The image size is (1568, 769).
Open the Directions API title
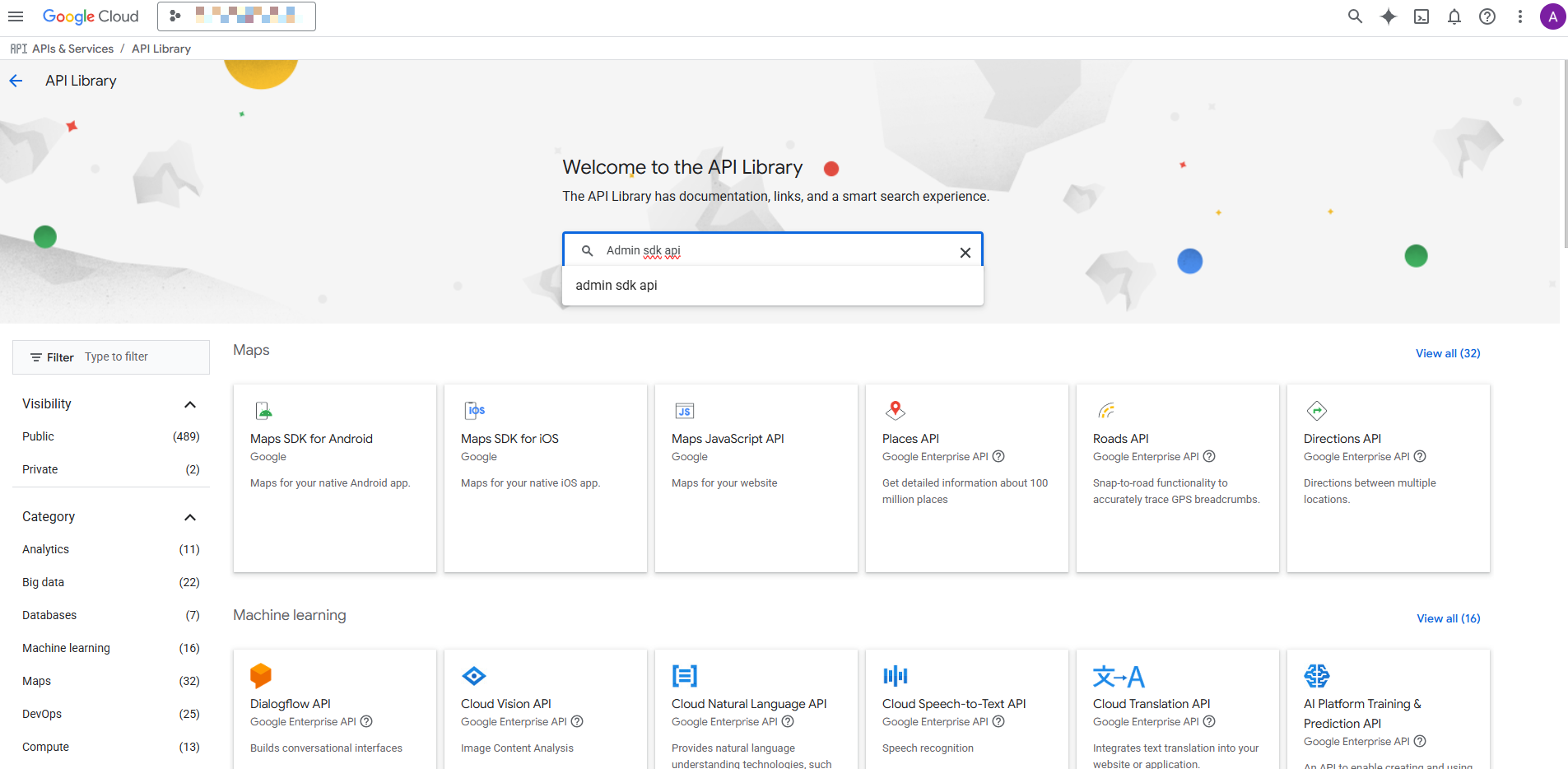pyautogui.click(x=1342, y=439)
